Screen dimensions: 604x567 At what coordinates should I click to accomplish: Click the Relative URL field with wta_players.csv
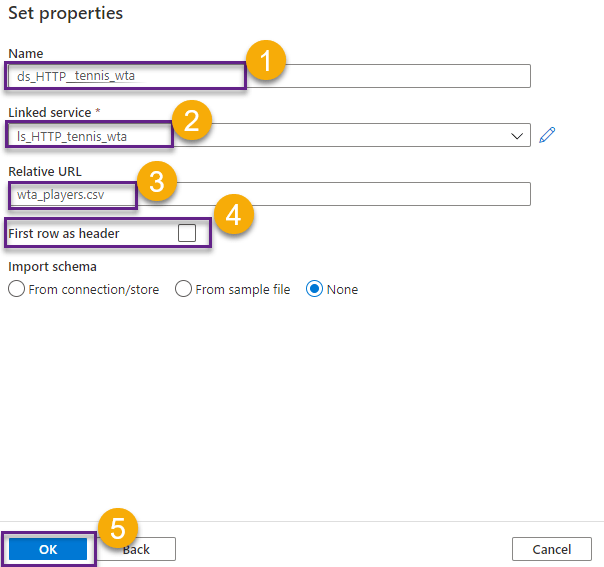[x=300, y=194]
